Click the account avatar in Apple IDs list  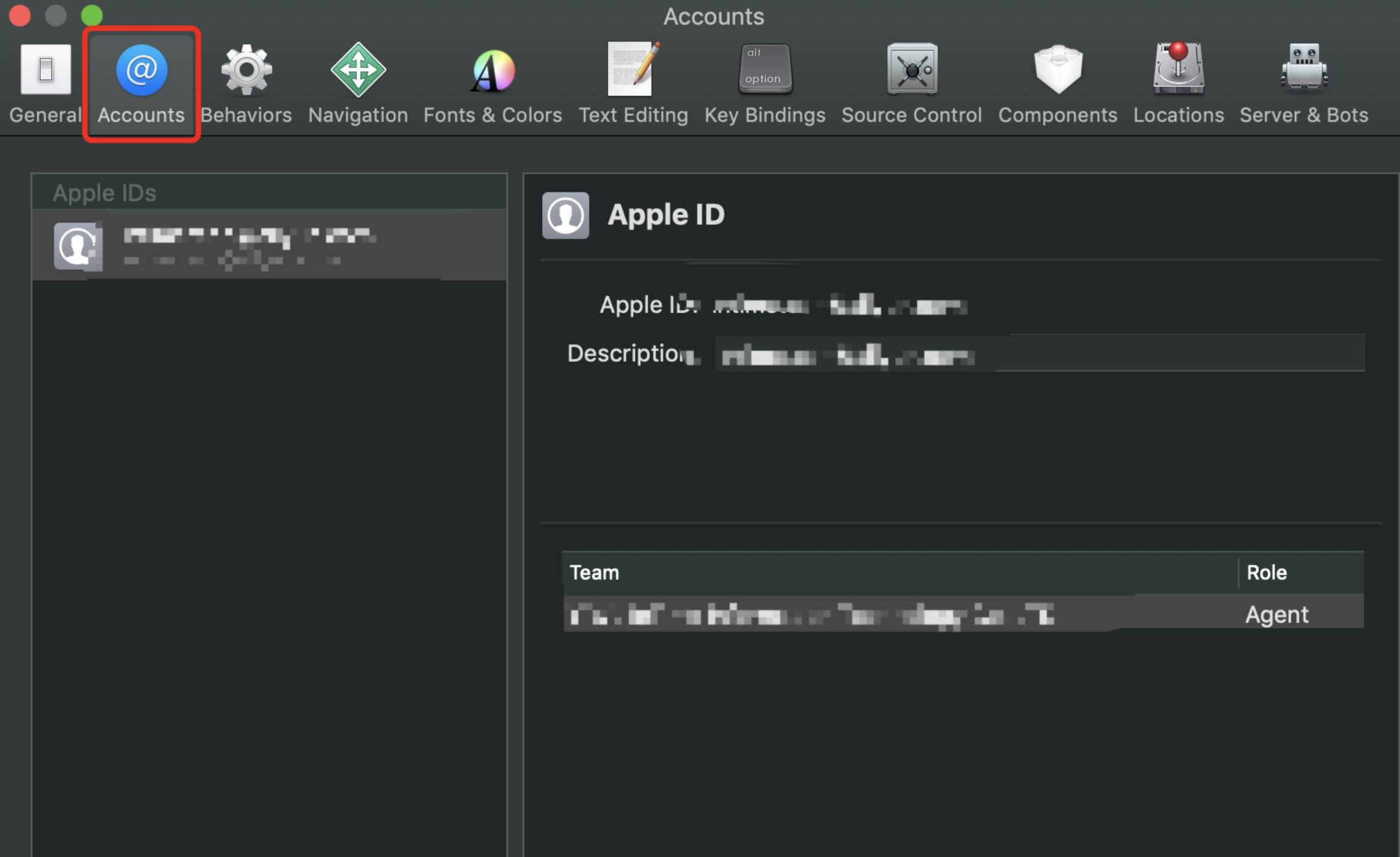(78, 246)
